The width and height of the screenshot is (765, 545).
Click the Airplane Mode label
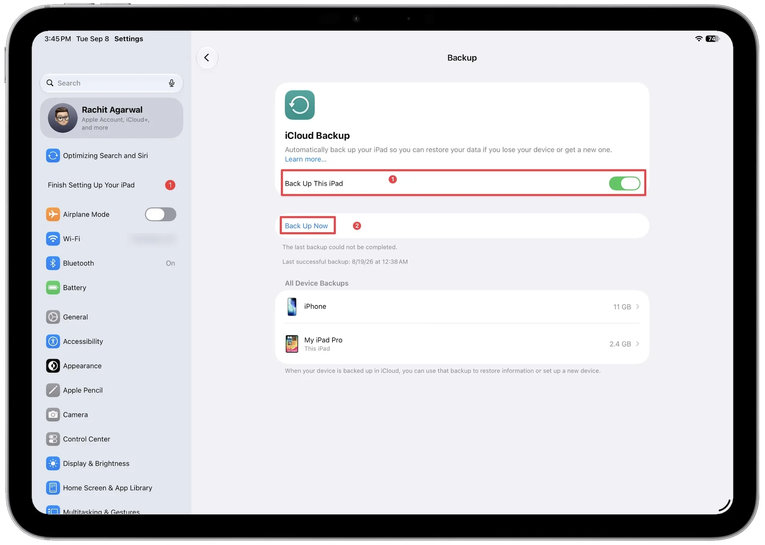pos(86,215)
